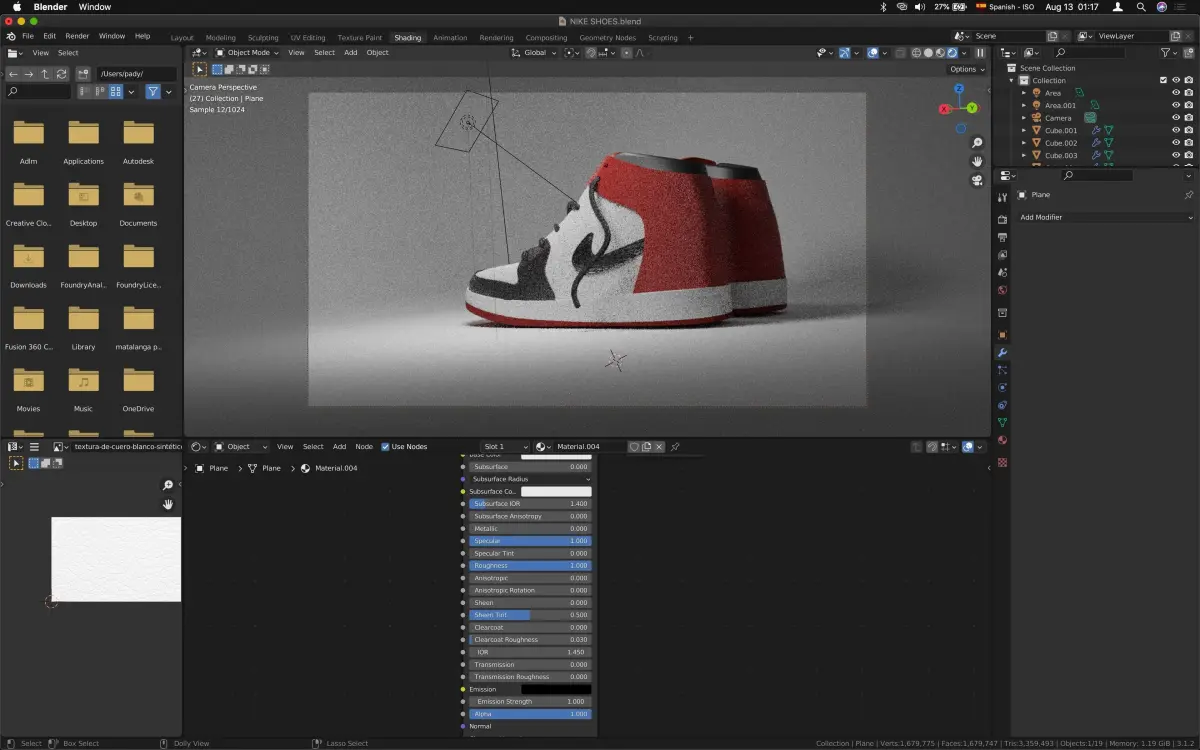Open Global transform orientation dropdown
The width and height of the screenshot is (1200, 750).
[533, 53]
